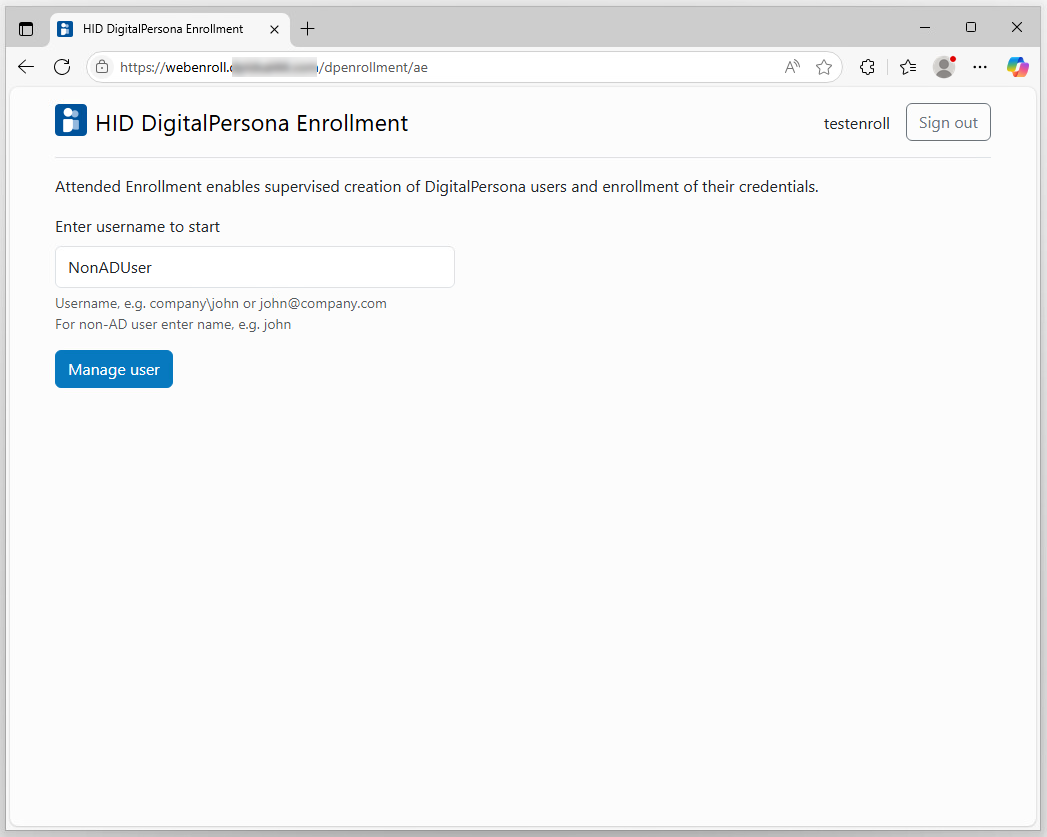1047x837 pixels.
Task: Refresh the enrollment page
Action: pos(62,67)
